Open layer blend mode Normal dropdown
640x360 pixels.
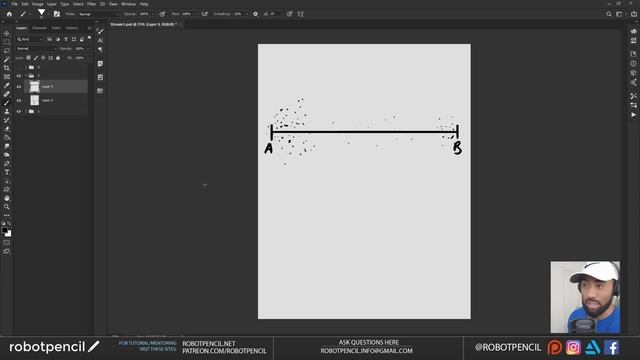point(36,49)
